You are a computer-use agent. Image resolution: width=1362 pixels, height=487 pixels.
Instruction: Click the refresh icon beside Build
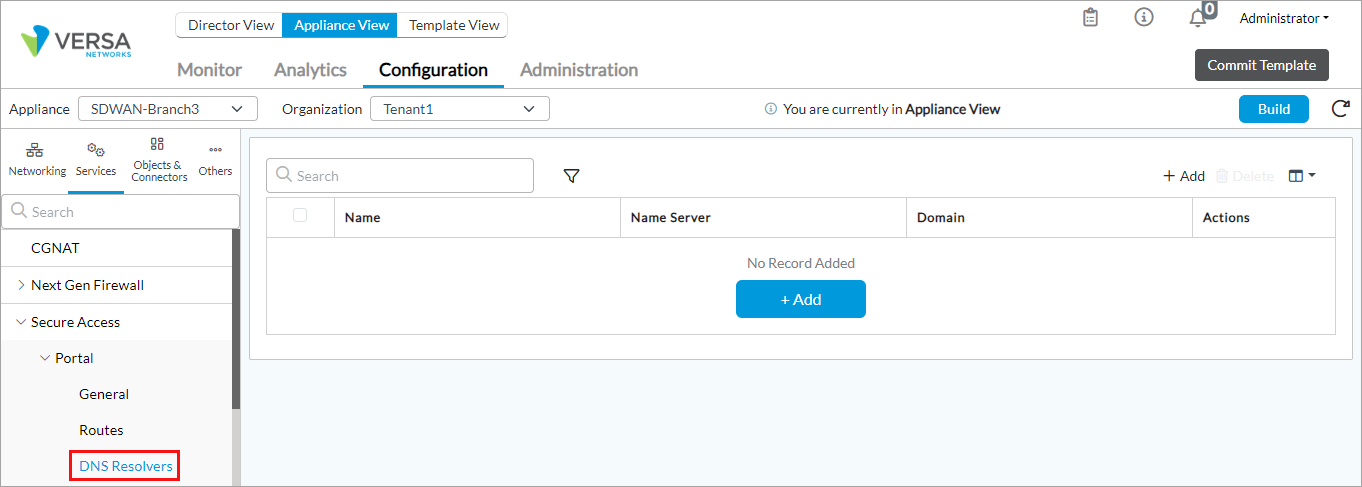click(1340, 109)
